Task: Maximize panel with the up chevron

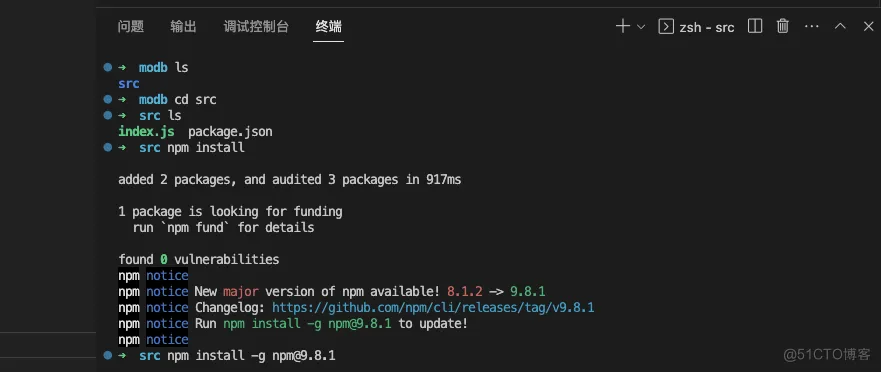Action: 840,26
